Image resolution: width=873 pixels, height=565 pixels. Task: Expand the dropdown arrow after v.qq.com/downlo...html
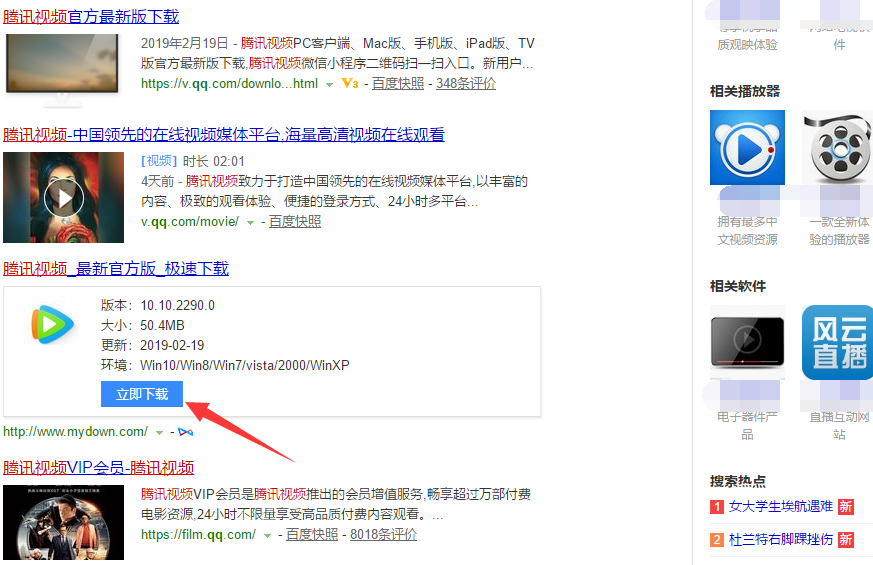click(x=330, y=85)
